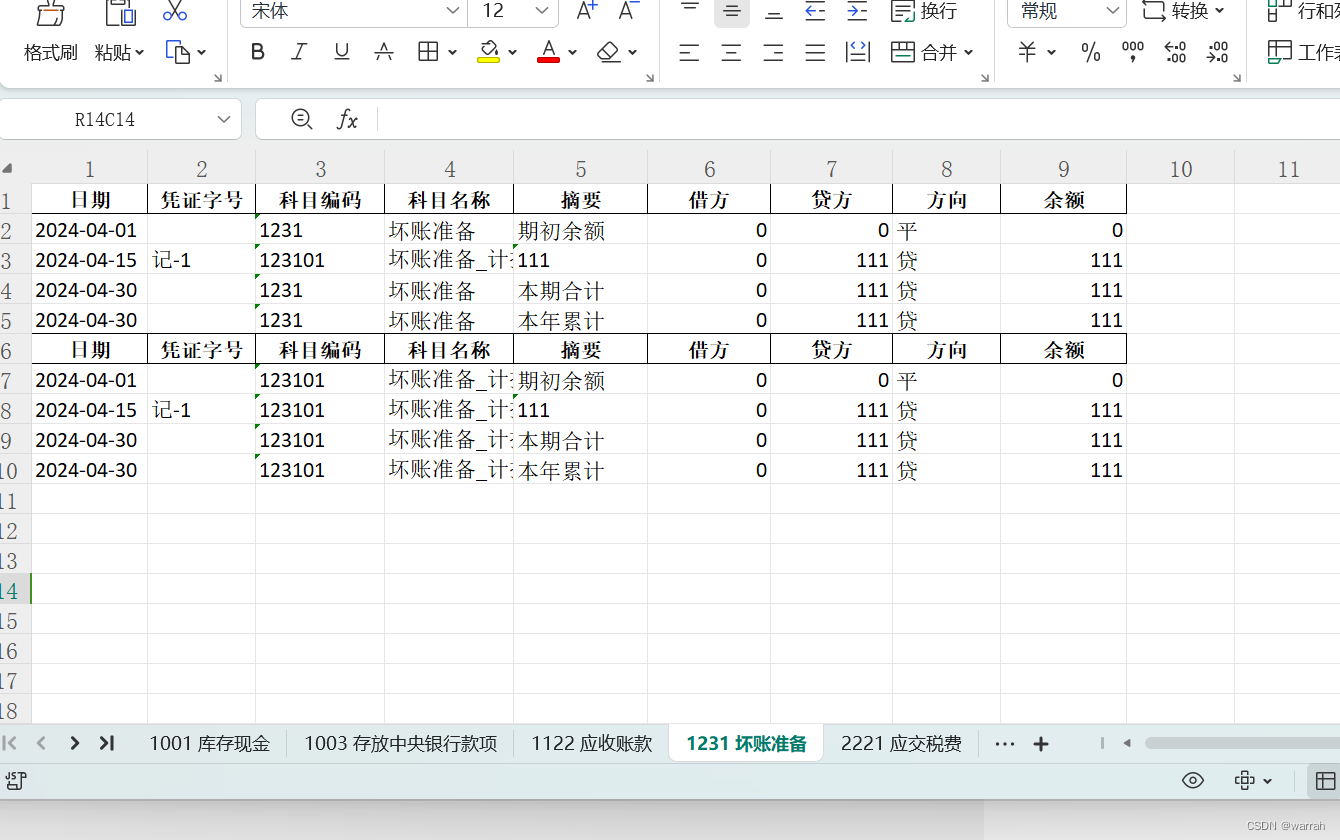Click the Cut scissors icon
The height and width of the screenshot is (840, 1340).
click(x=175, y=11)
